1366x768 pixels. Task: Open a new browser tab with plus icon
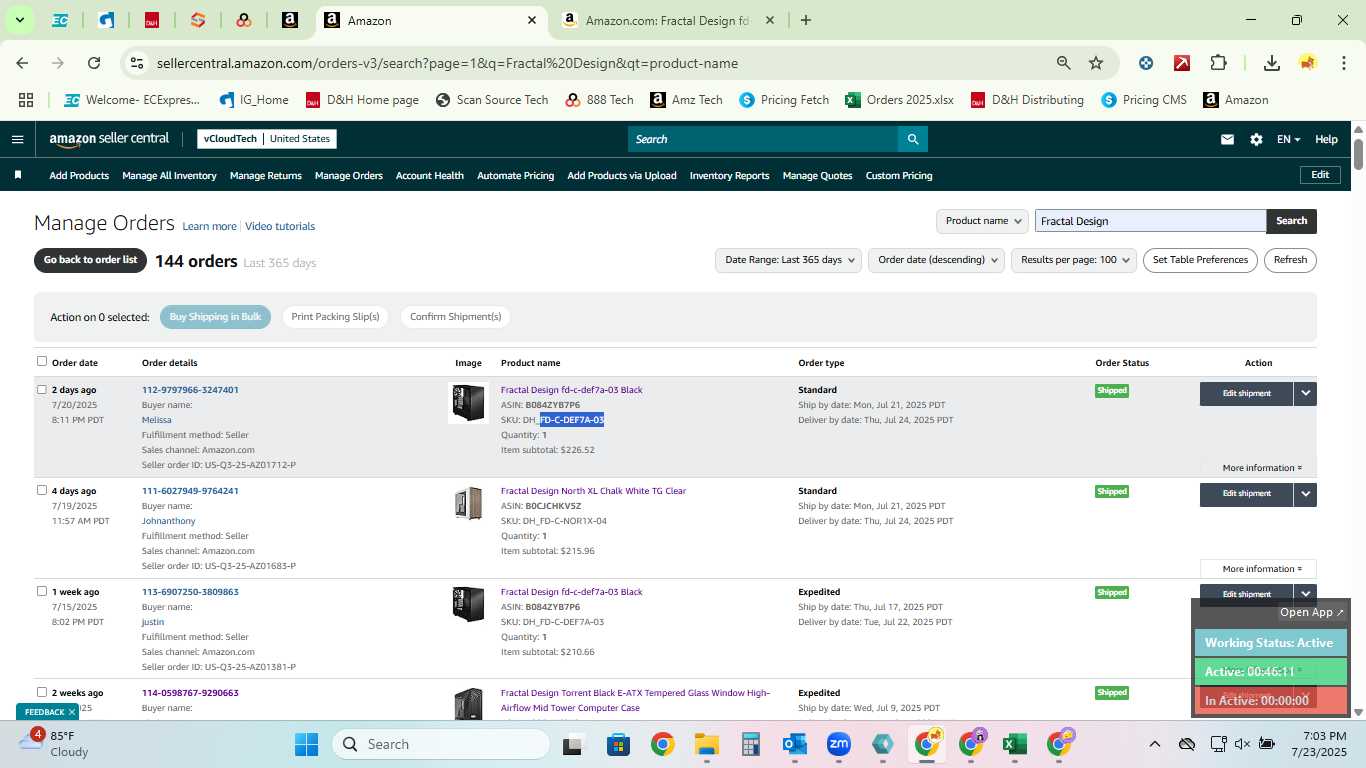point(806,20)
